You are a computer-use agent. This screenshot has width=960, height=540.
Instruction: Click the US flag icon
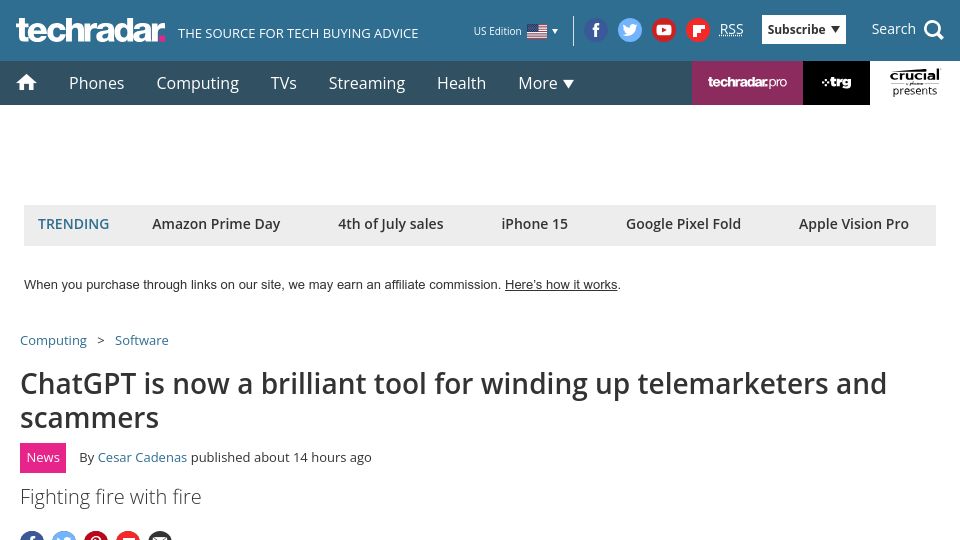[x=537, y=31]
